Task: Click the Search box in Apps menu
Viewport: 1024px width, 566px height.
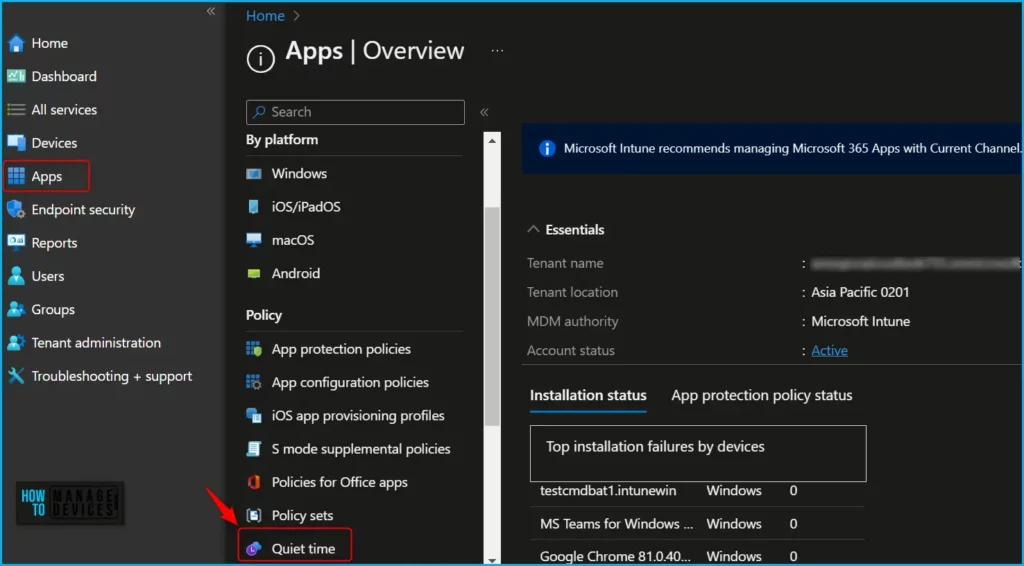Action: (355, 112)
